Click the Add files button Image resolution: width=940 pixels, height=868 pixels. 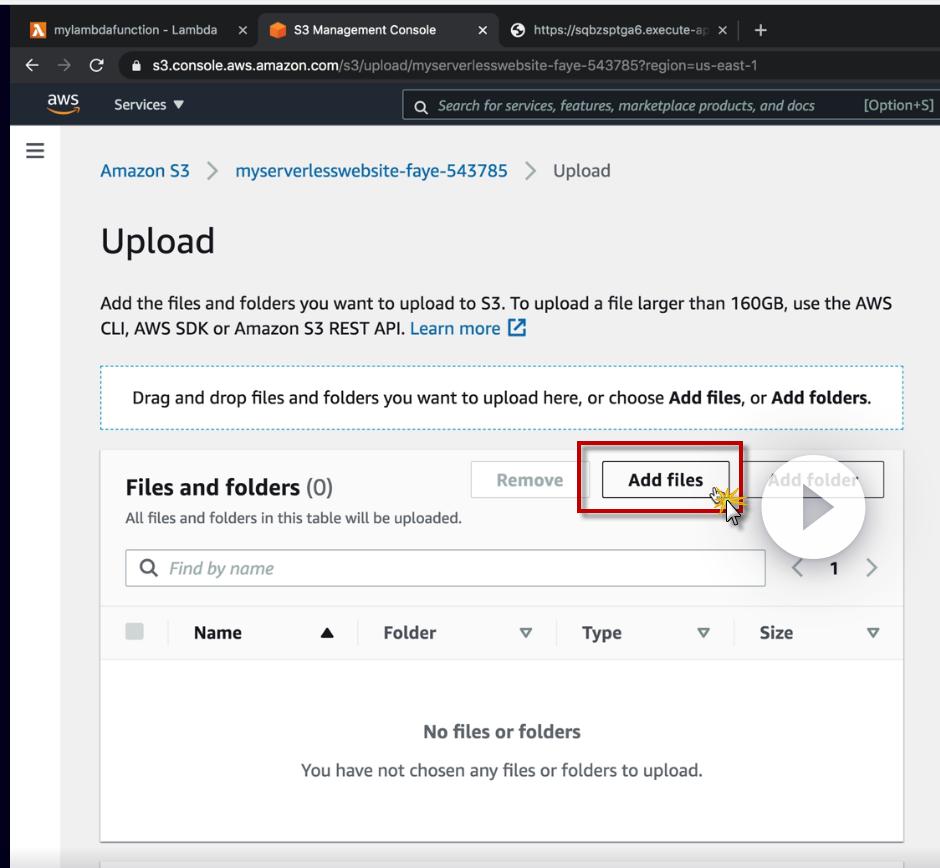(x=665, y=480)
